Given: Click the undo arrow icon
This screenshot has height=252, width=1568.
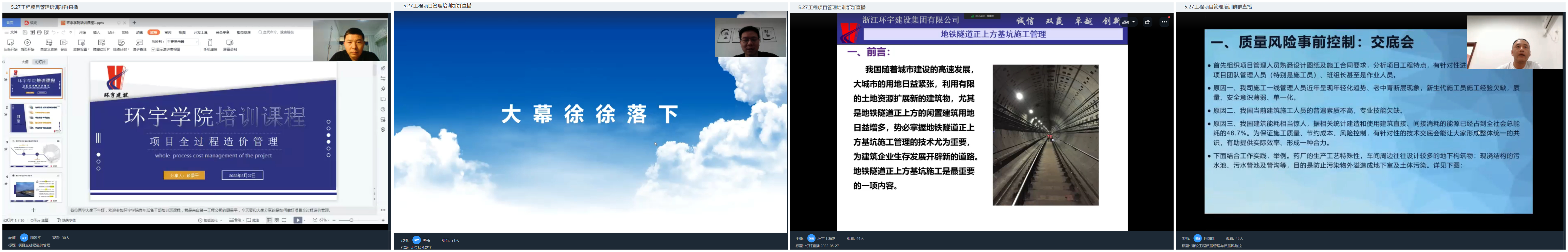Looking at the screenshot, I should pyautogui.click(x=54, y=32).
